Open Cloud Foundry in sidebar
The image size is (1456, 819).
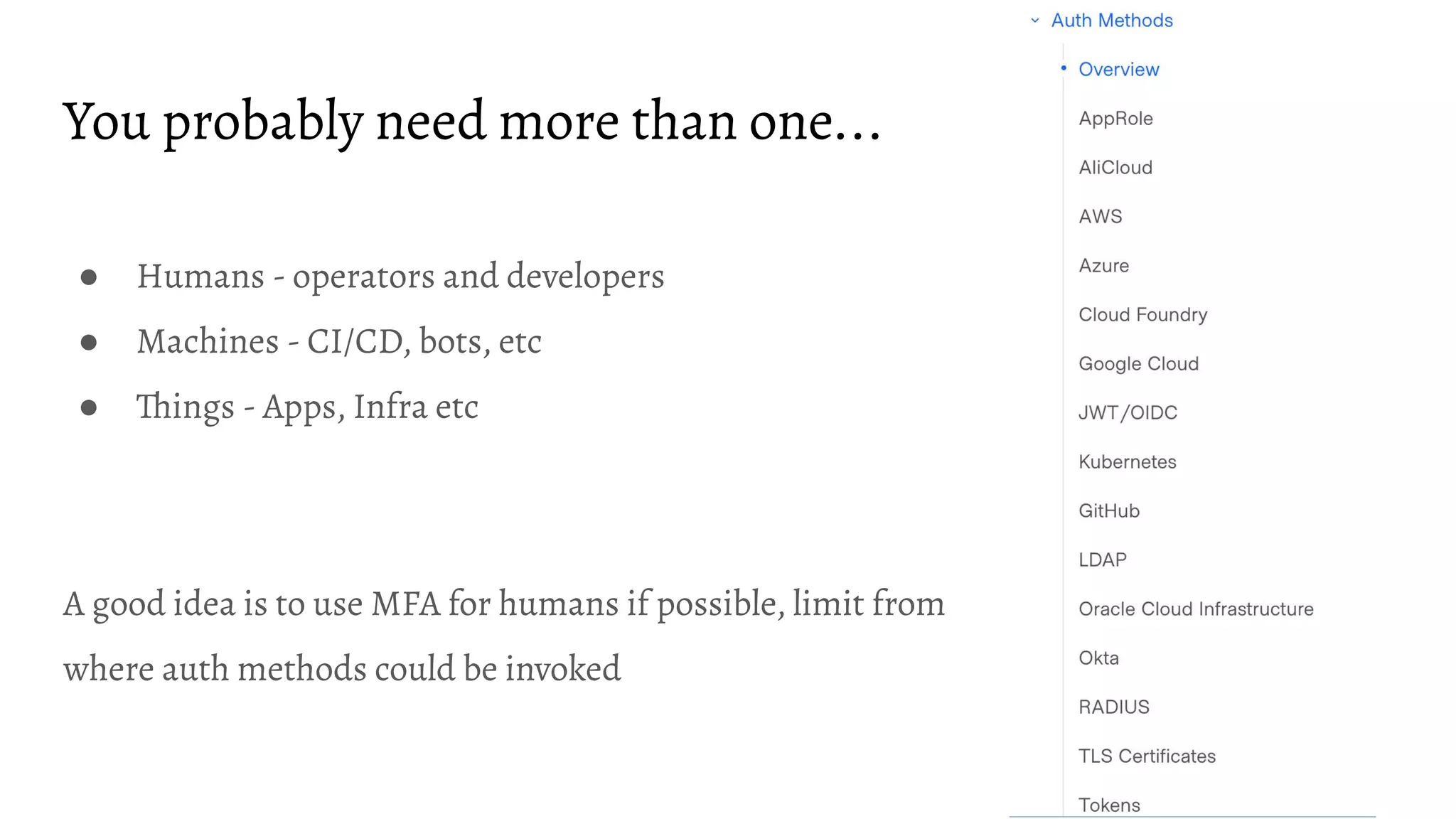(1143, 315)
